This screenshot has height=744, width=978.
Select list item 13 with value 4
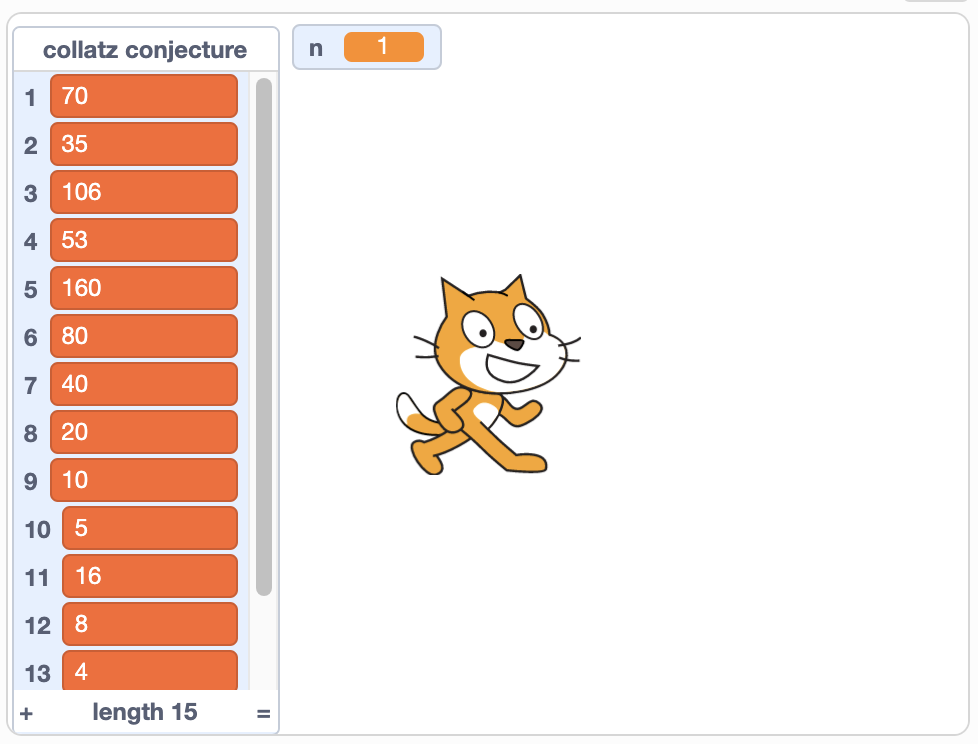[x=150, y=670]
